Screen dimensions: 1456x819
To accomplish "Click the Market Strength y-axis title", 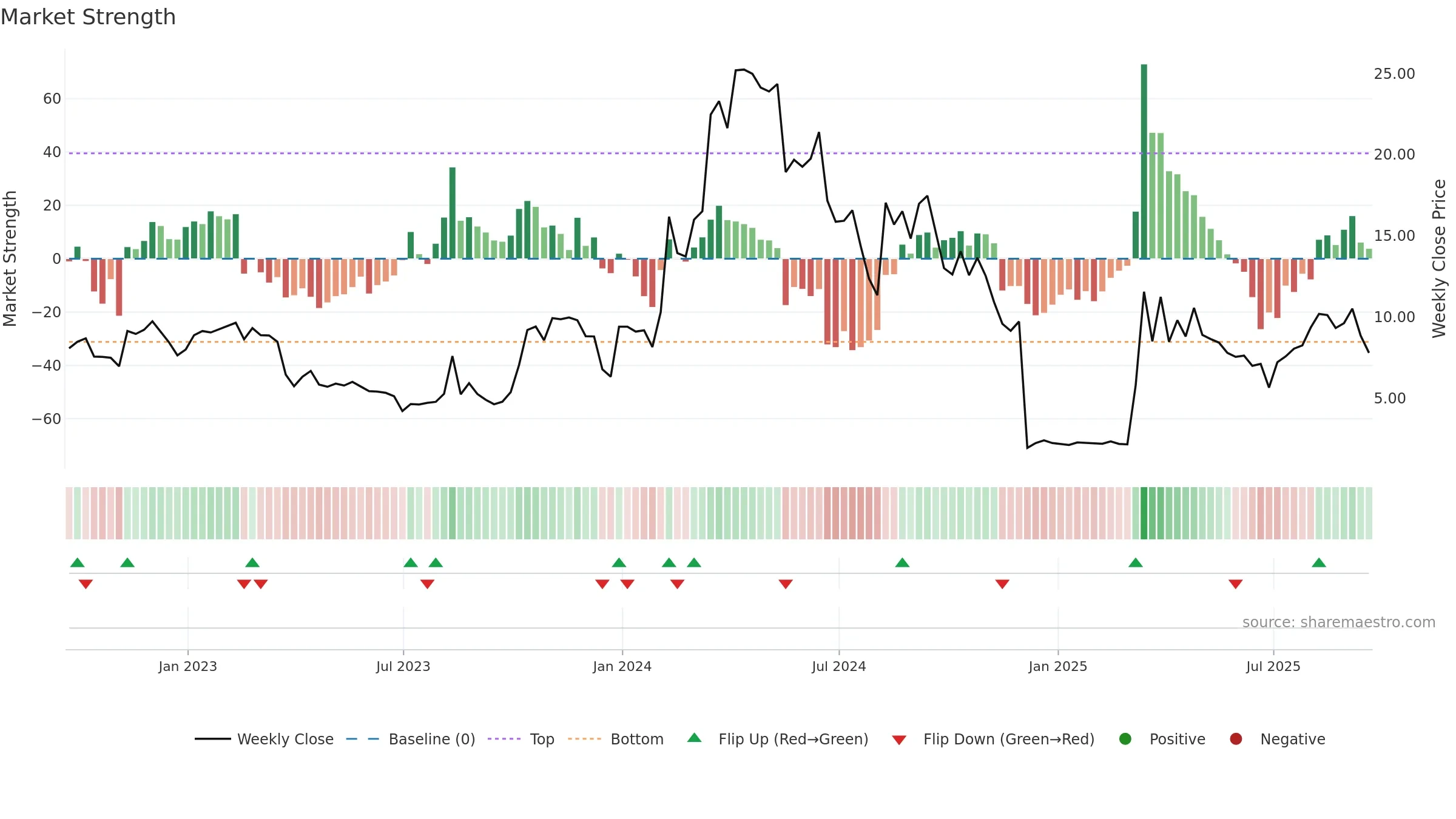I will tap(10, 258).
